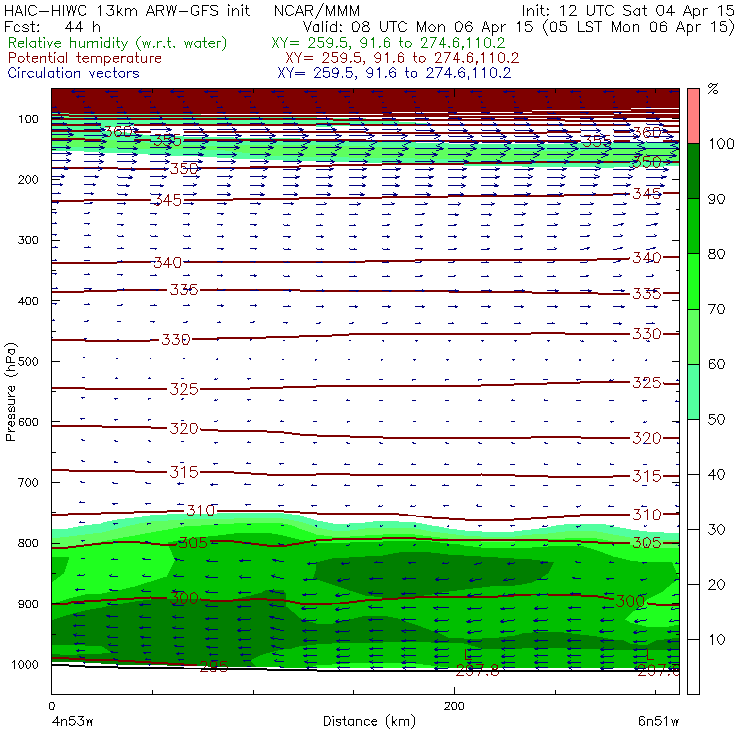Click the 'Init: 12 UTC Sat 04 Apr 15' text
This screenshot has height=740, width=740.
(627, 10)
